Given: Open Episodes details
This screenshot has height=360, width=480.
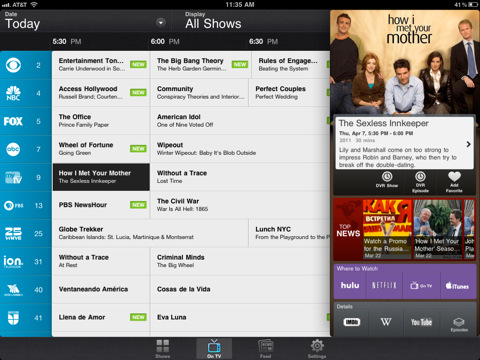Looking at the screenshot, I should pos(459,323).
